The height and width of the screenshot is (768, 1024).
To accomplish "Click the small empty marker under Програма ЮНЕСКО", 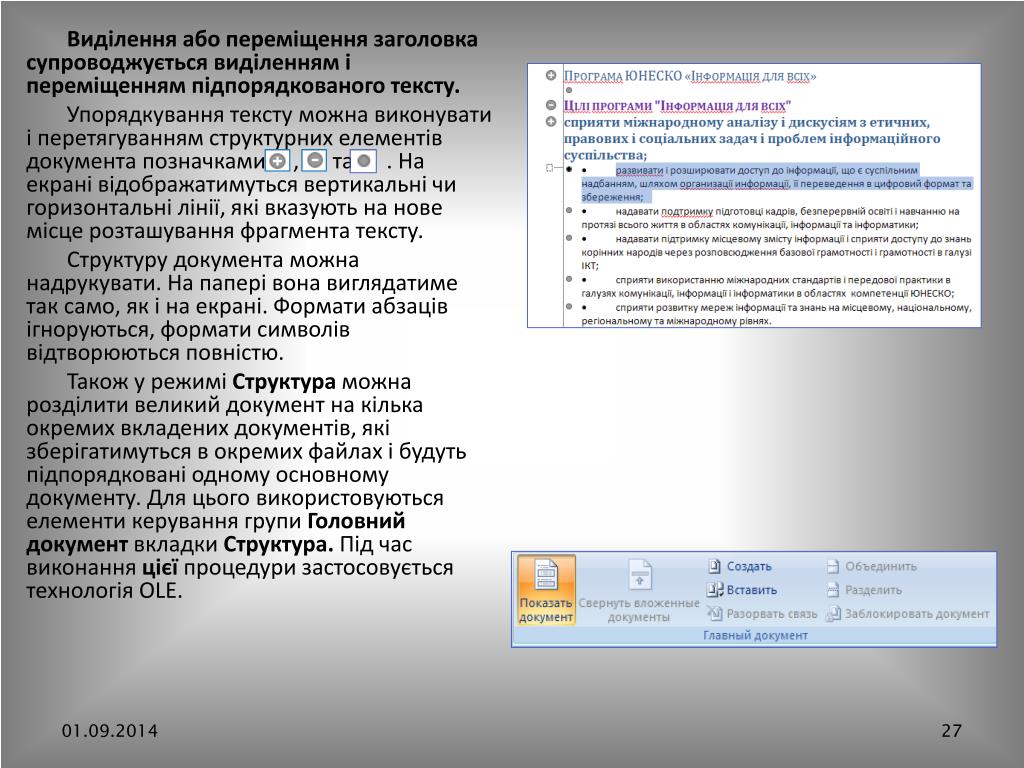I will click(x=569, y=90).
